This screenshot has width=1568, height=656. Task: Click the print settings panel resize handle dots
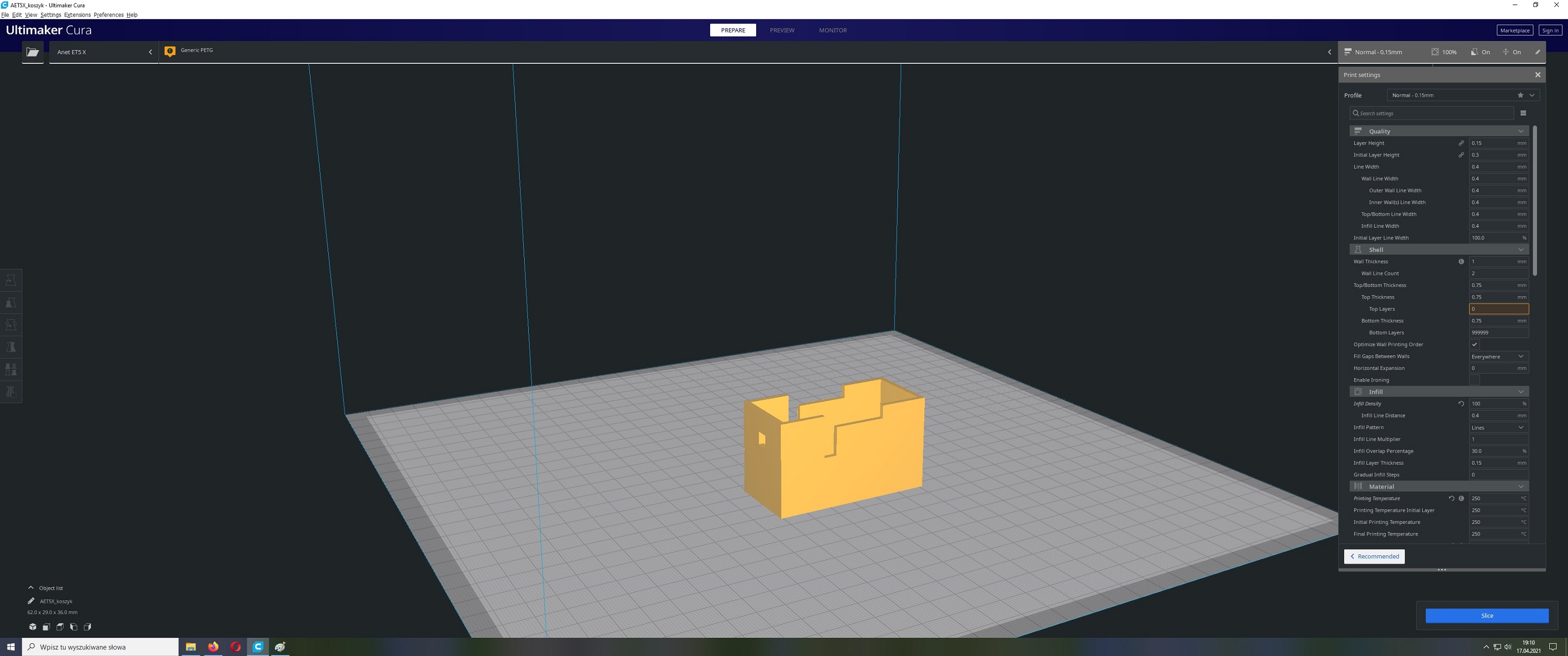click(1441, 570)
